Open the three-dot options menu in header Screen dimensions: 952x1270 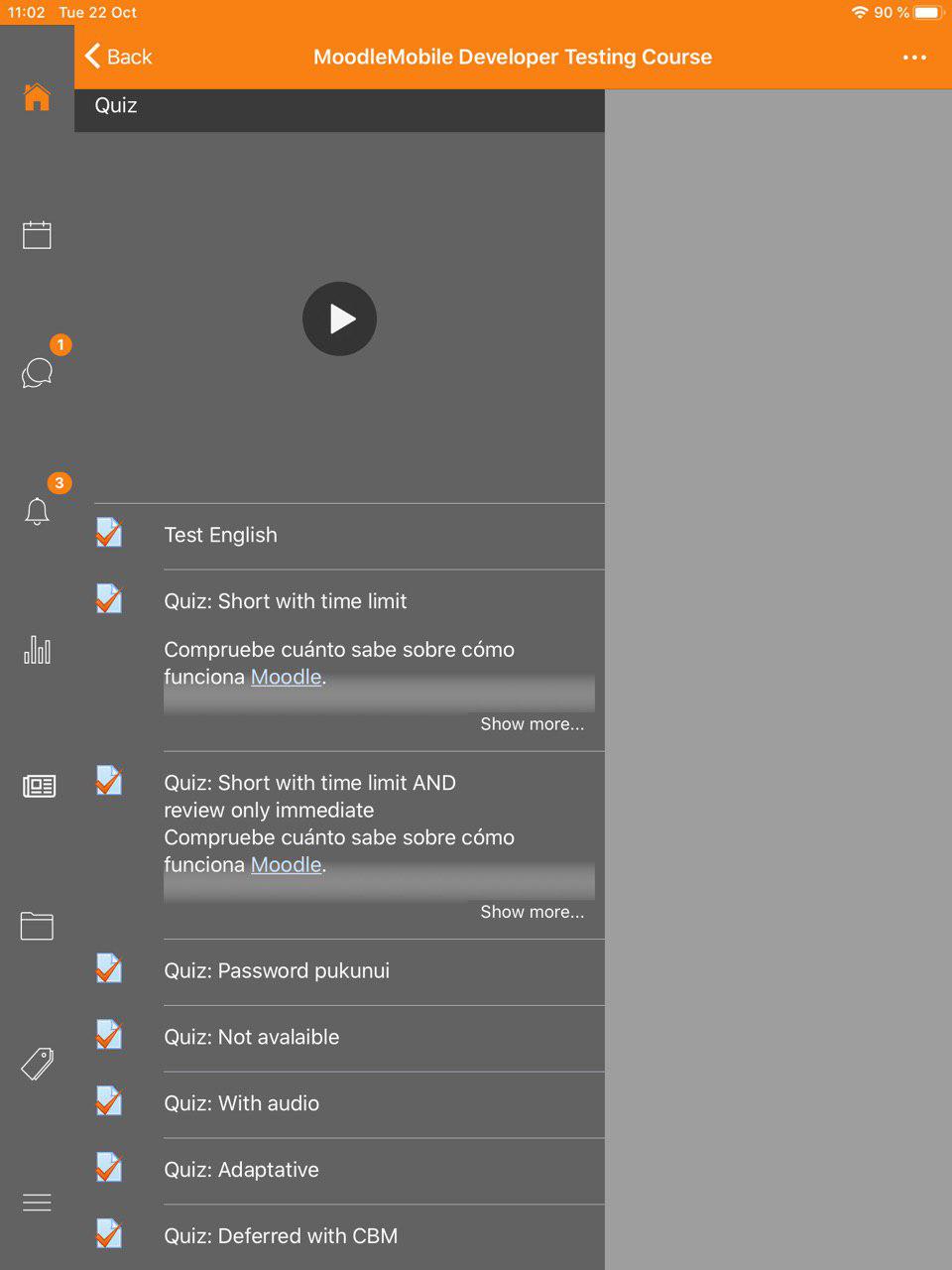pos(914,58)
